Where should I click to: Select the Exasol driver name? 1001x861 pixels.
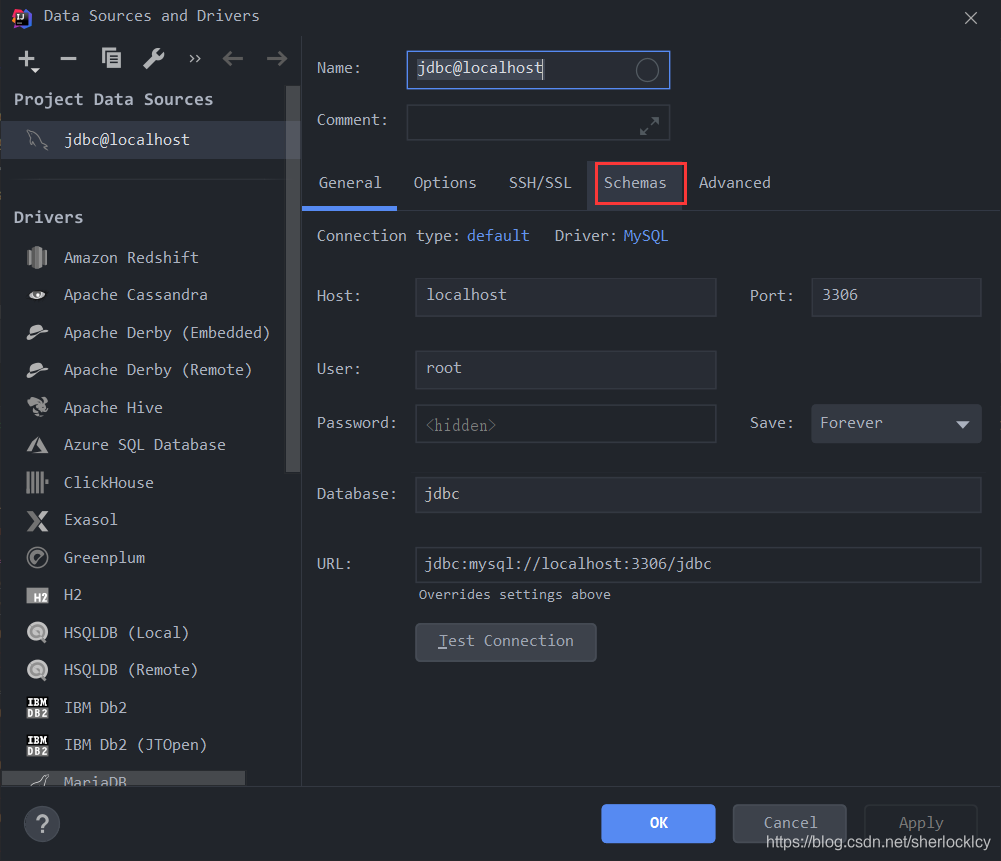91,520
